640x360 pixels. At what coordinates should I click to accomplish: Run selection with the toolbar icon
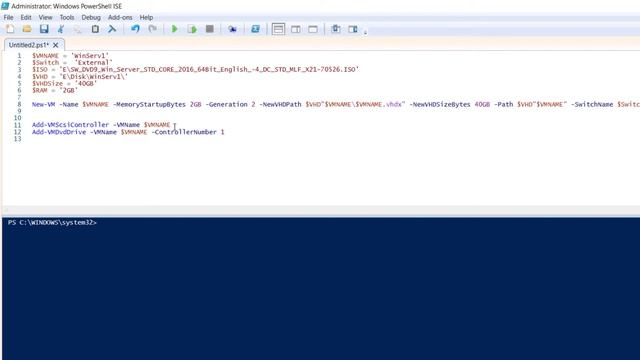point(192,29)
